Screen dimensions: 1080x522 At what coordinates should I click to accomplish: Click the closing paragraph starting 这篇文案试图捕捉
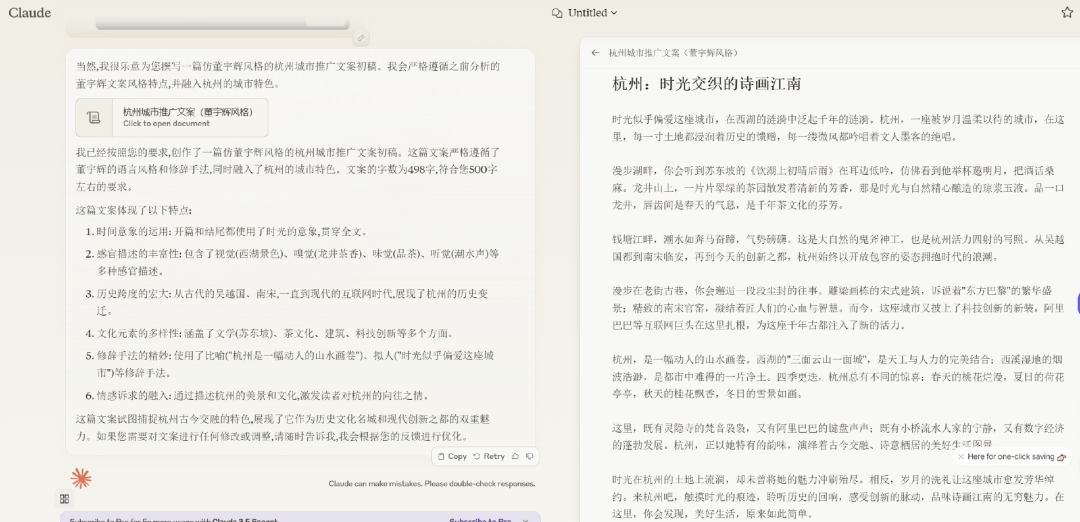(282, 427)
